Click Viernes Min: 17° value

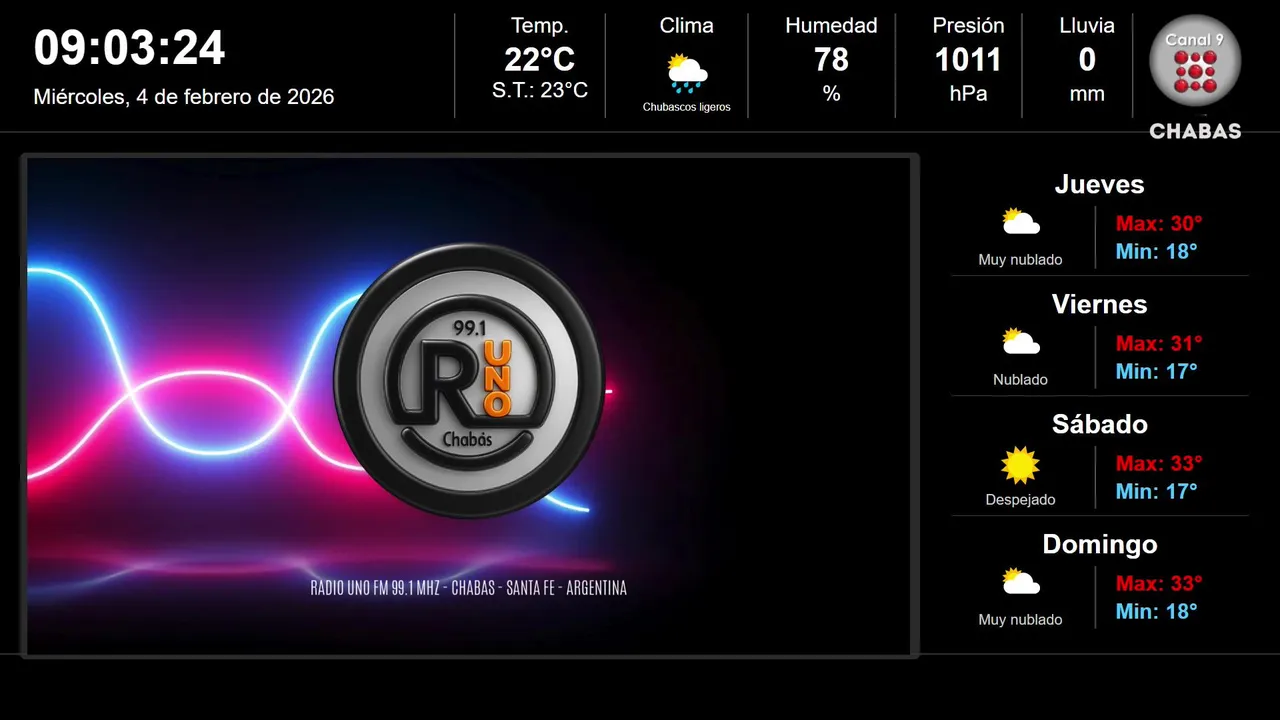pos(1156,371)
